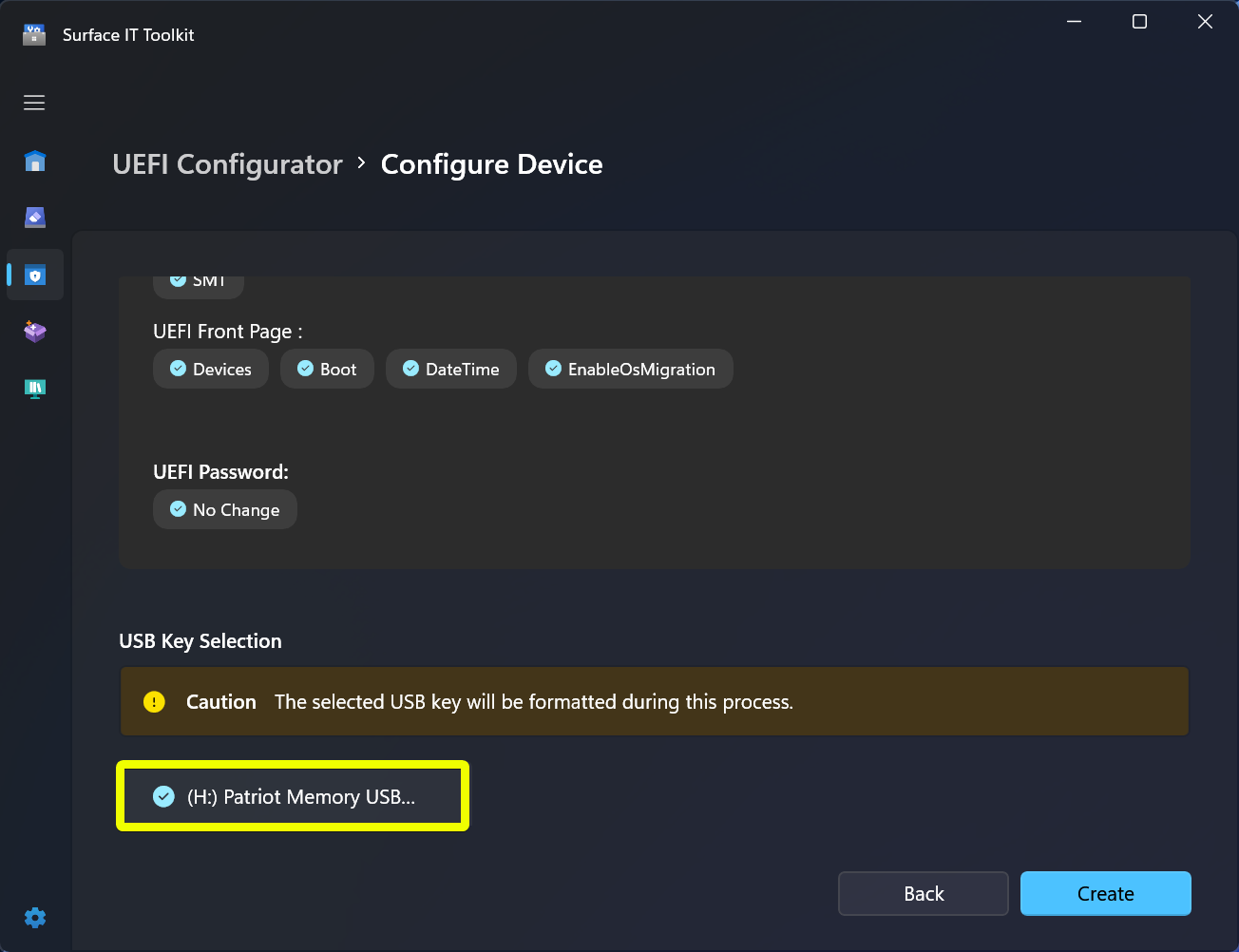
Task: Expand the navigation sidebar hamburger menu
Action: [x=34, y=103]
